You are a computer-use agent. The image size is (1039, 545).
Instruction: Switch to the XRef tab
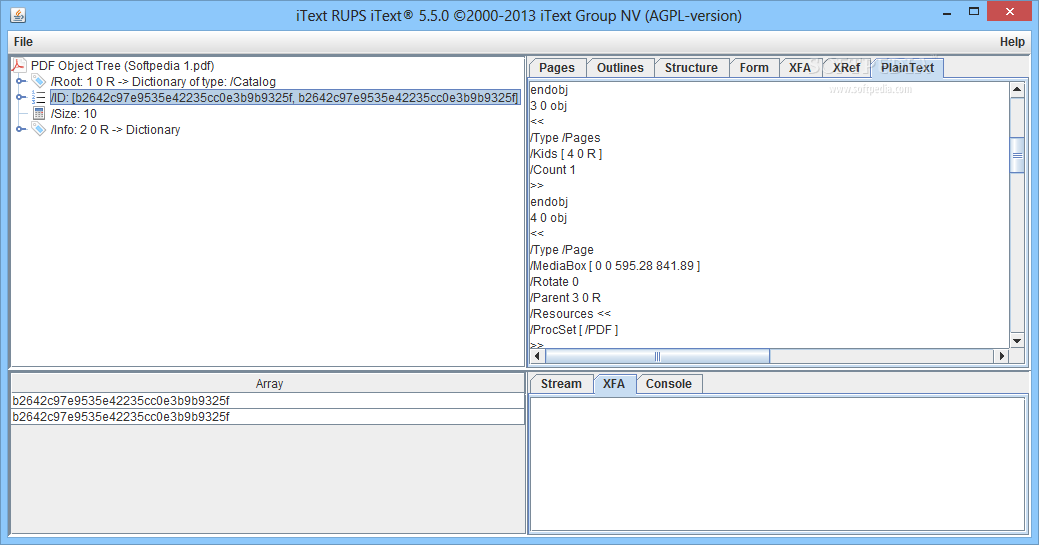846,68
